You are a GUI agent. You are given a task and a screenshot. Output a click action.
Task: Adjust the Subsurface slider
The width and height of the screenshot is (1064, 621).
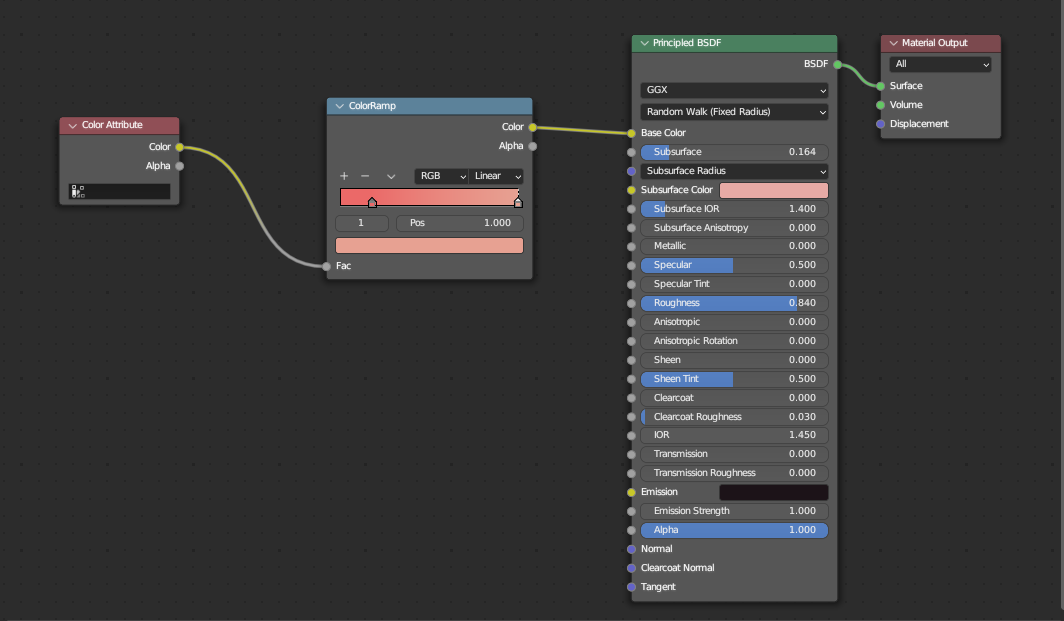[734, 152]
